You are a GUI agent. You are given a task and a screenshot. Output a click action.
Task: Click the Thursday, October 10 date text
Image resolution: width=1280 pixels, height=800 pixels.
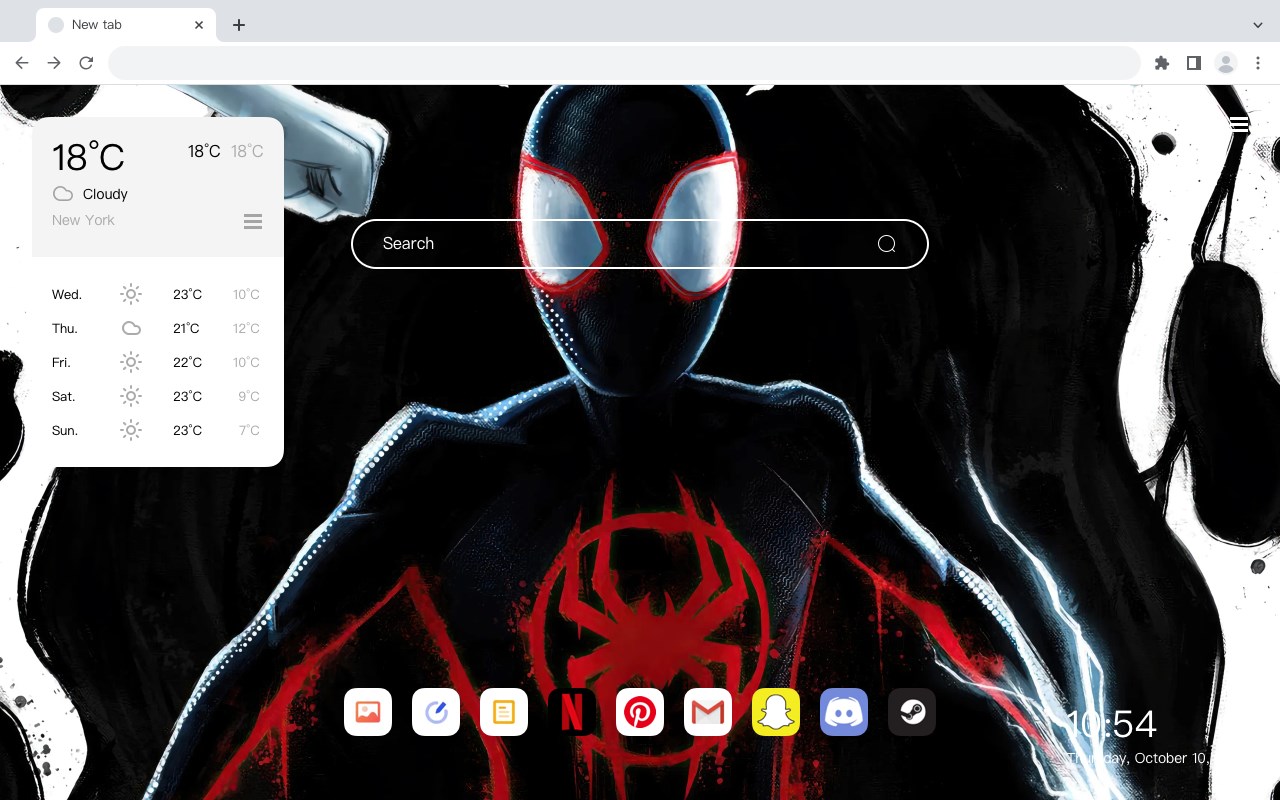point(1137,759)
